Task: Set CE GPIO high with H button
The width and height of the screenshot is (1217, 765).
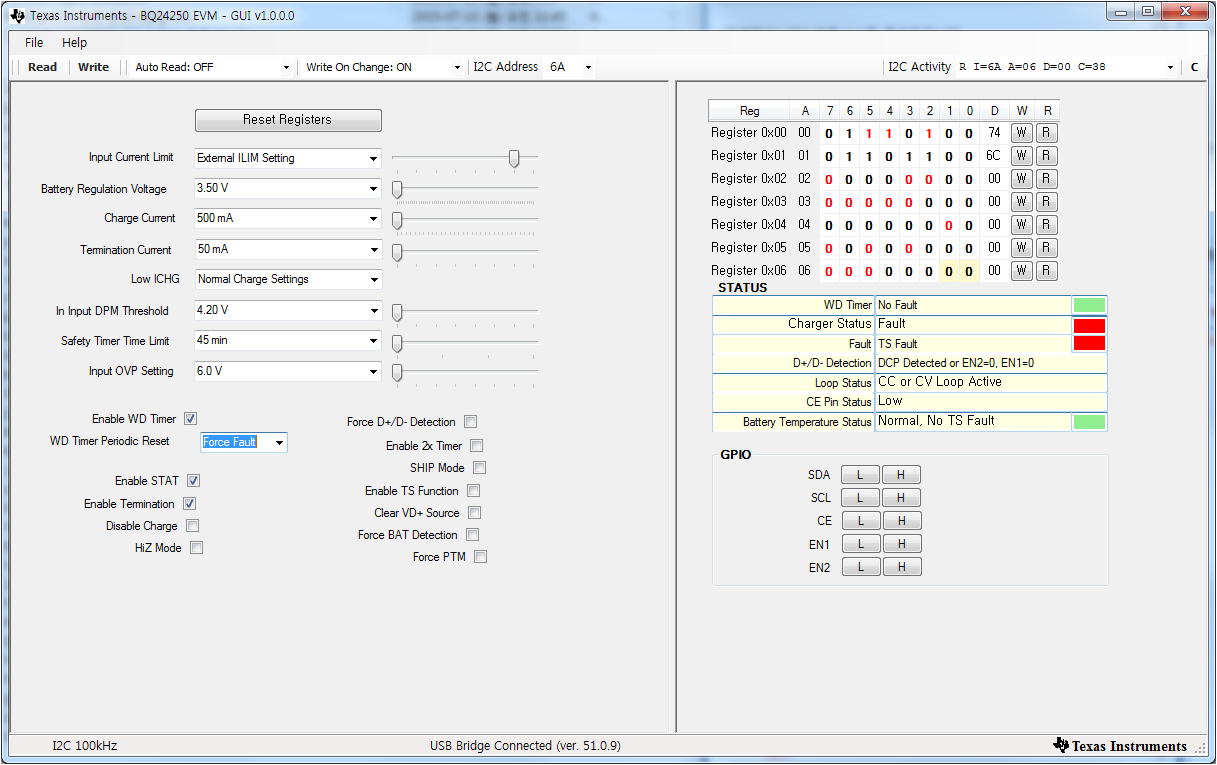Action: 901,521
